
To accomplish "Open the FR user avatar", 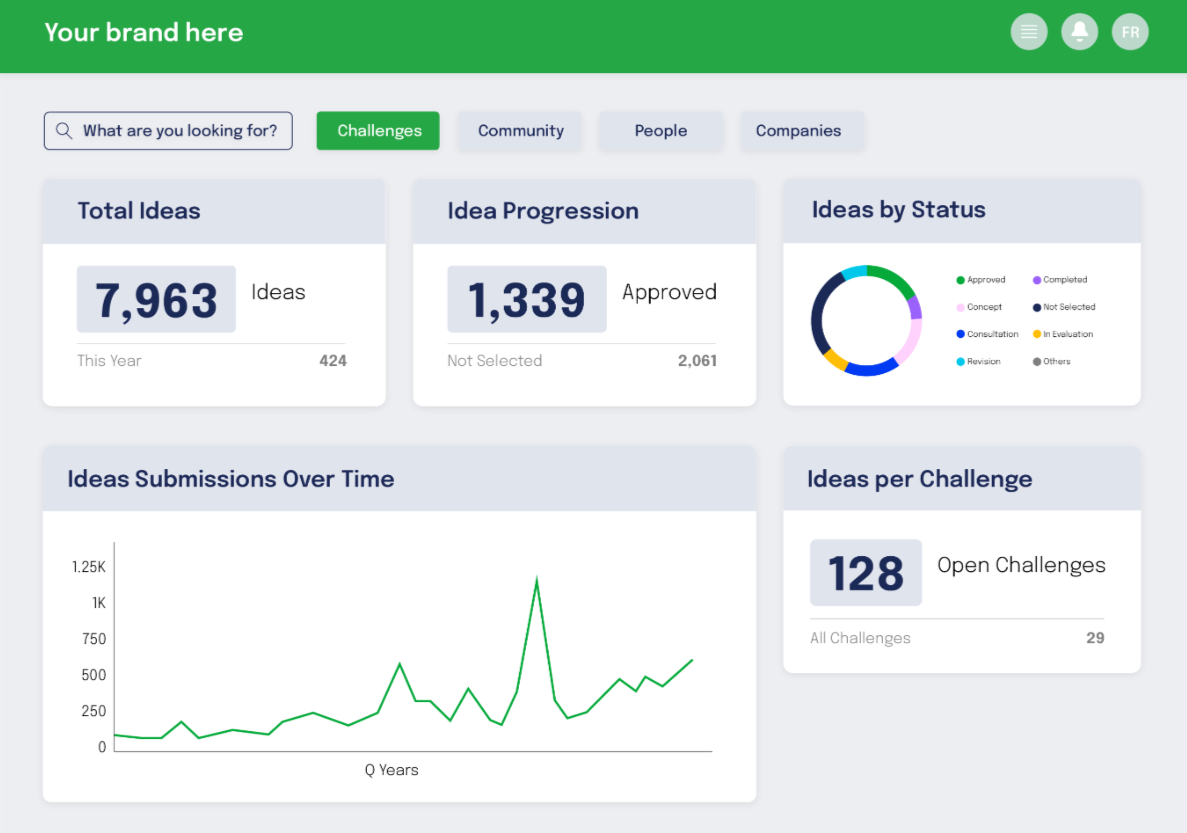I will pos(1130,32).
